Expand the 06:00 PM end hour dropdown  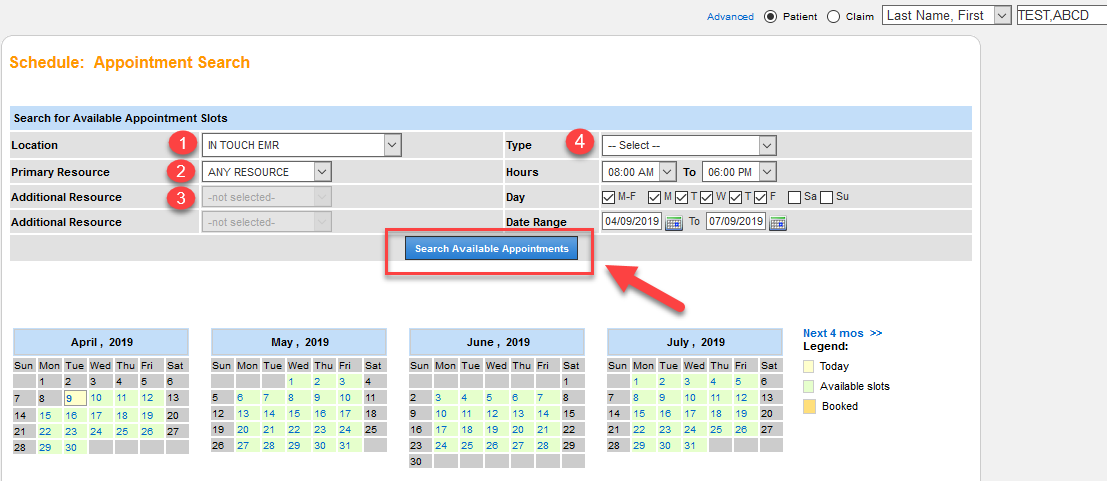(x=738, y=172)
